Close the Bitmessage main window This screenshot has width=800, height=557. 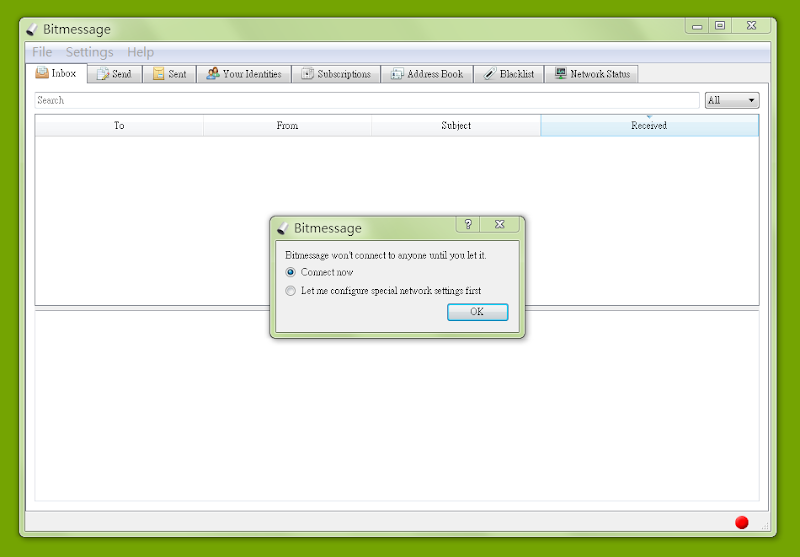[x=751, y=26]
